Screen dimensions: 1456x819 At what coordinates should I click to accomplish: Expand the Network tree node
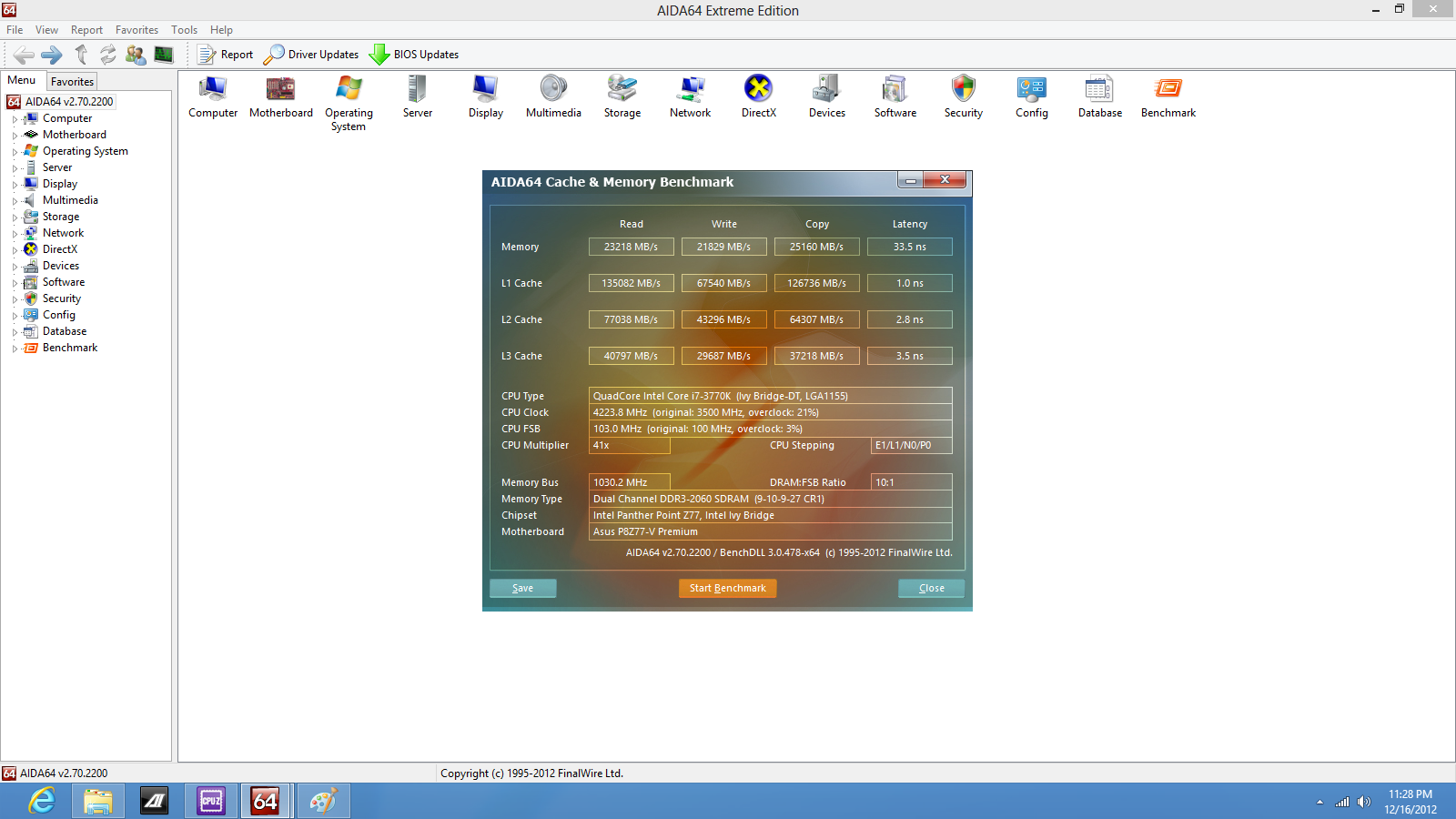coord(15,234)
